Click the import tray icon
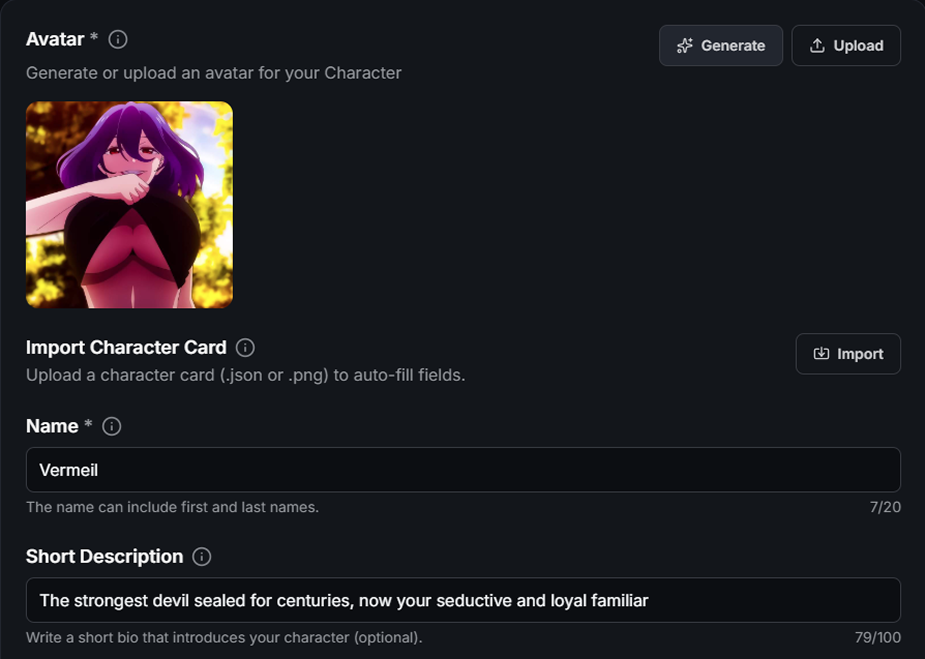Viewport: 925px width, 659px height. [822, 354]
